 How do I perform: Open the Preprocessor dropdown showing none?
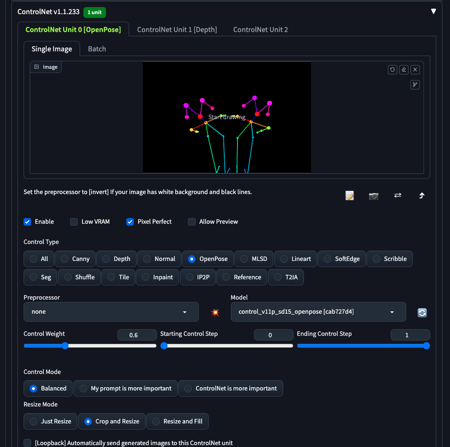[111, 312]
